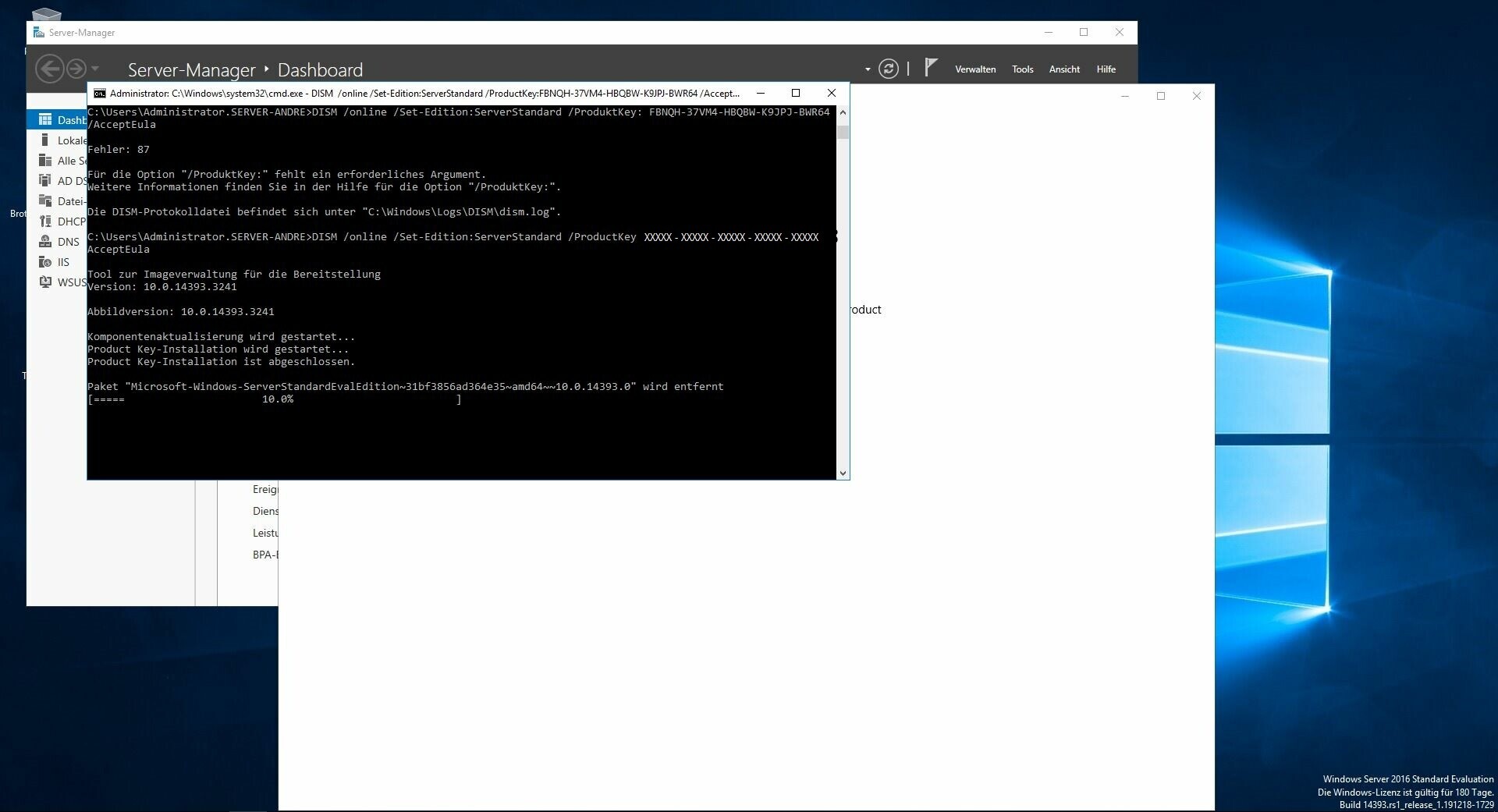Click the DNS icon in sidebar
The height and width of the screenshot is (812, 1498).
(x=45, y=241)
